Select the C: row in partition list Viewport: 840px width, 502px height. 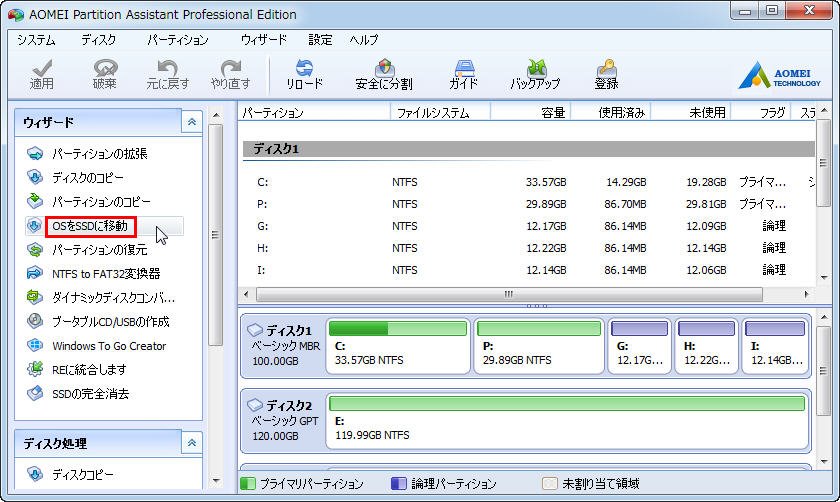click(527, 182)
